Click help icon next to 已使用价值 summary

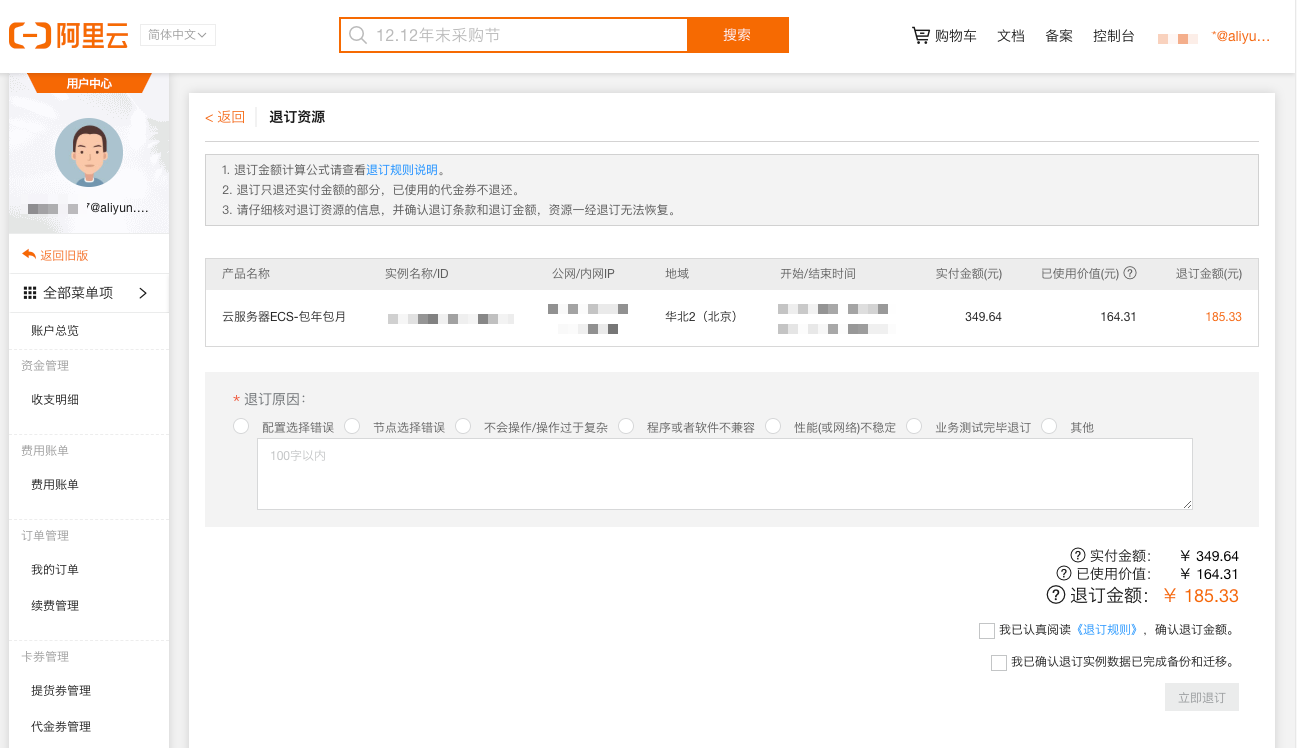[1064, 574]
